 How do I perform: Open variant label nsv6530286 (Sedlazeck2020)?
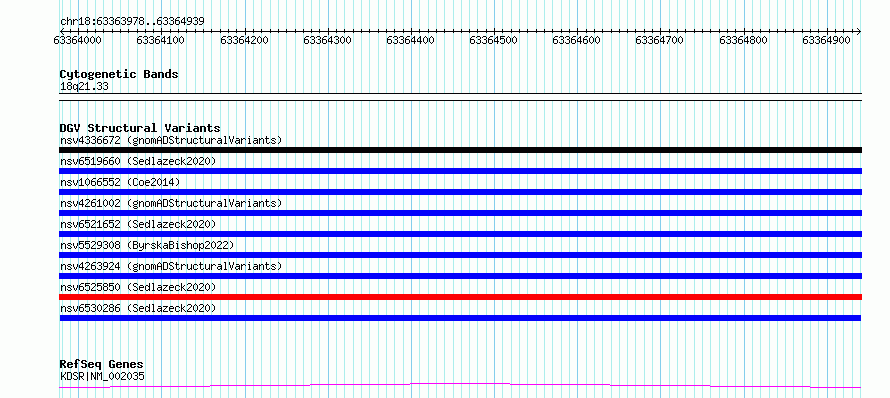[138, 308]
